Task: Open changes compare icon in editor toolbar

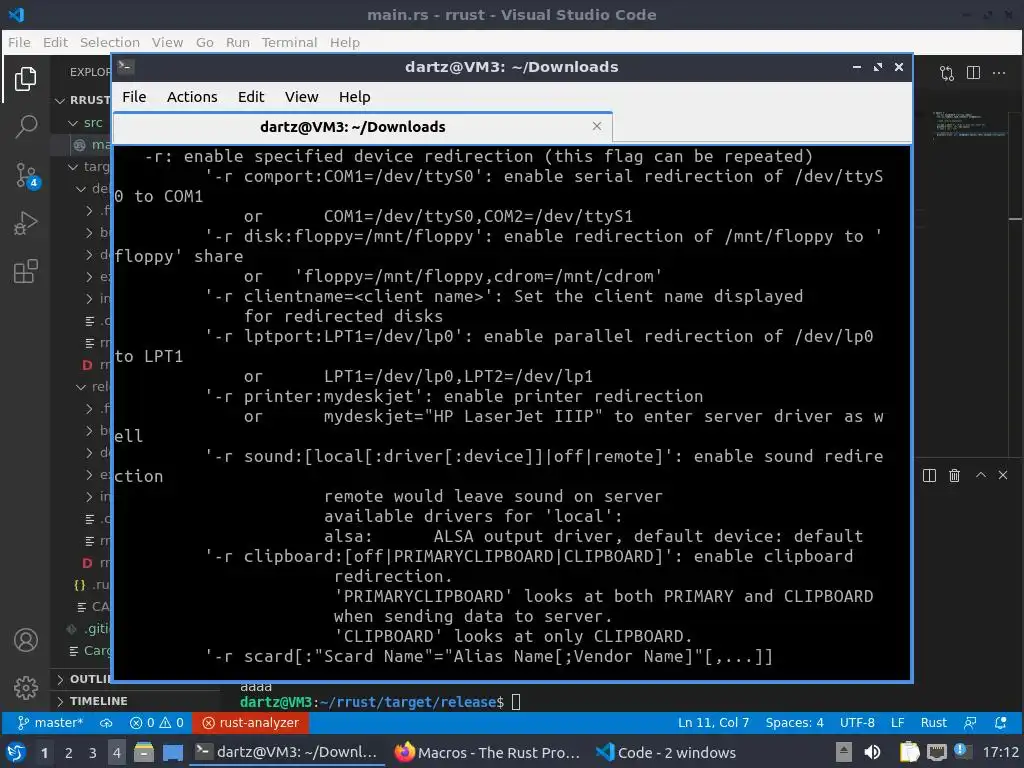Action: [947, 72]
